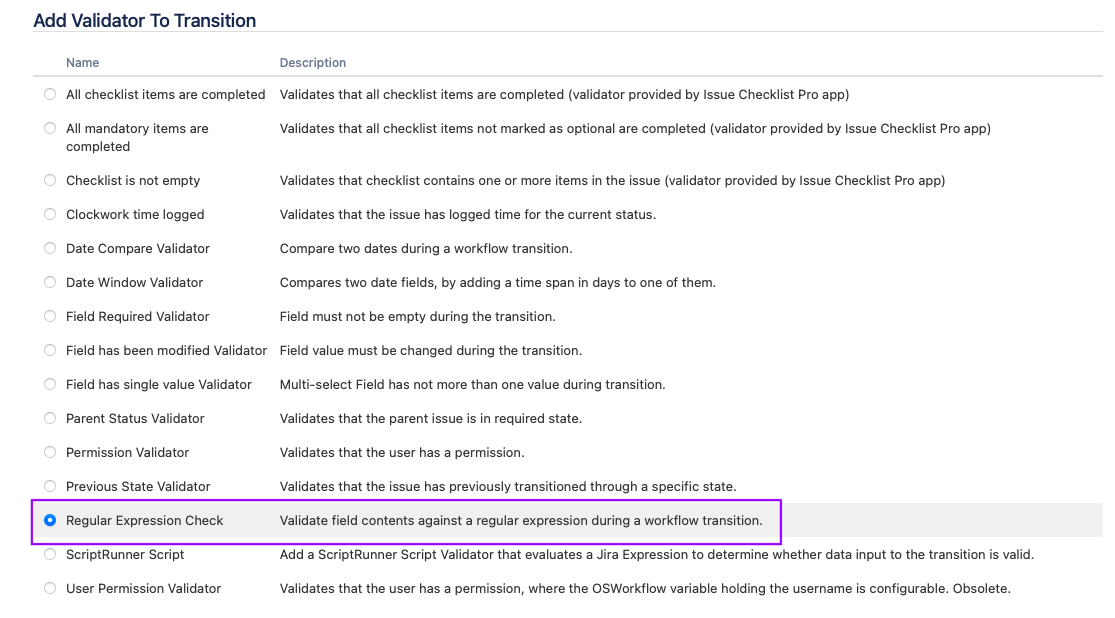Select the All checklist items are completed radio button

point(50,94)
